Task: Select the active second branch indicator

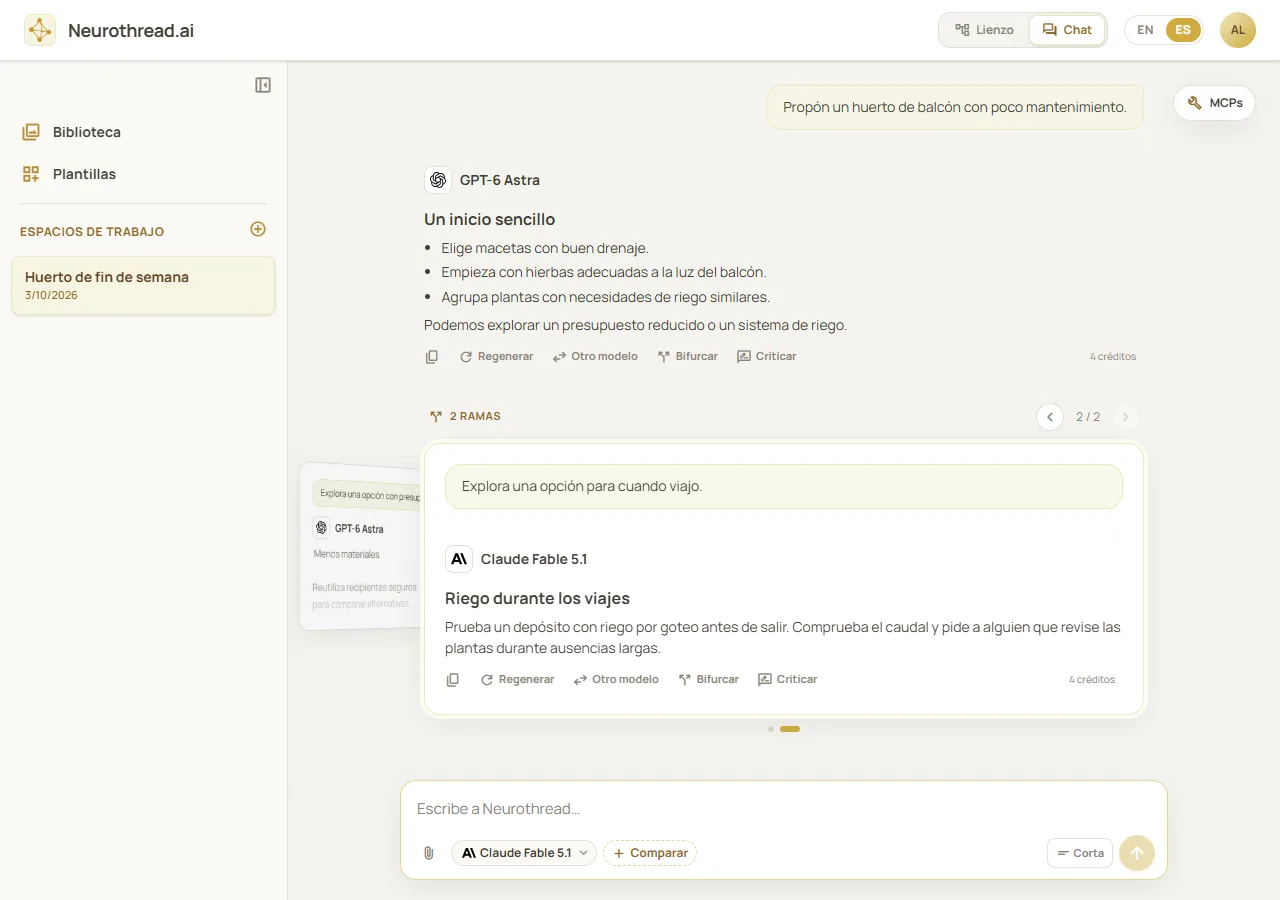Action: point(790,729)
